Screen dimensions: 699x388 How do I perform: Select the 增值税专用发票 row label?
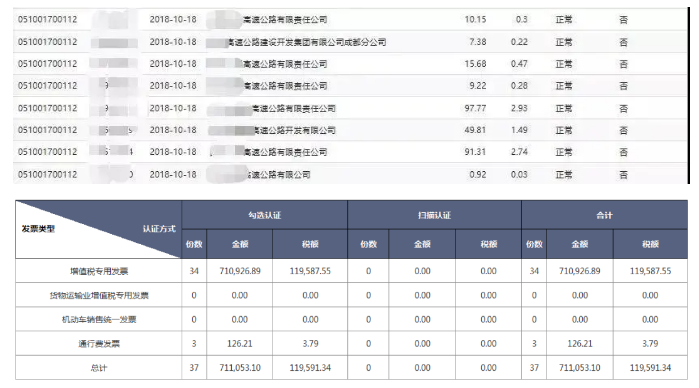[x=99, y=271]
